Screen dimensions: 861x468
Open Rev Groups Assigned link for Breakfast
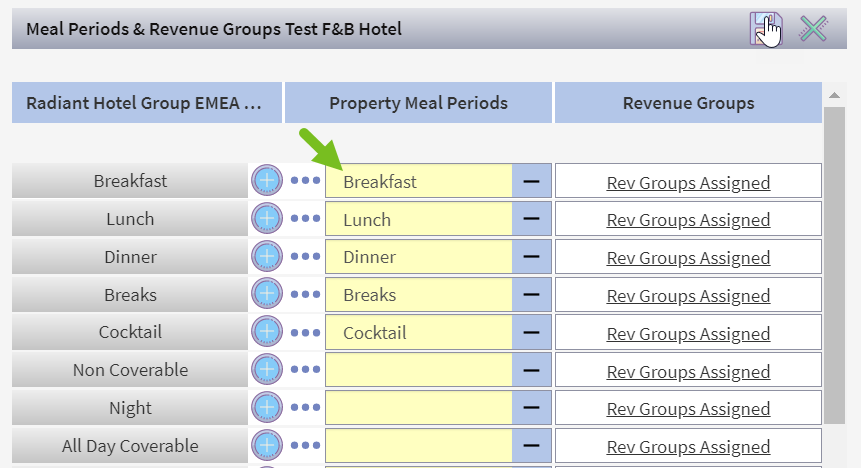688,183
